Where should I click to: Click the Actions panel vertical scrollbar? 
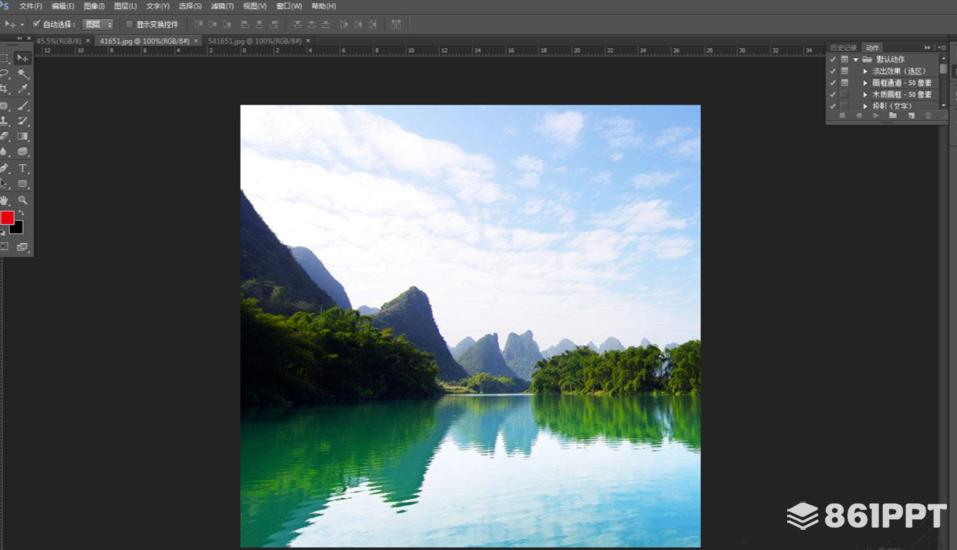pos(944,82)
